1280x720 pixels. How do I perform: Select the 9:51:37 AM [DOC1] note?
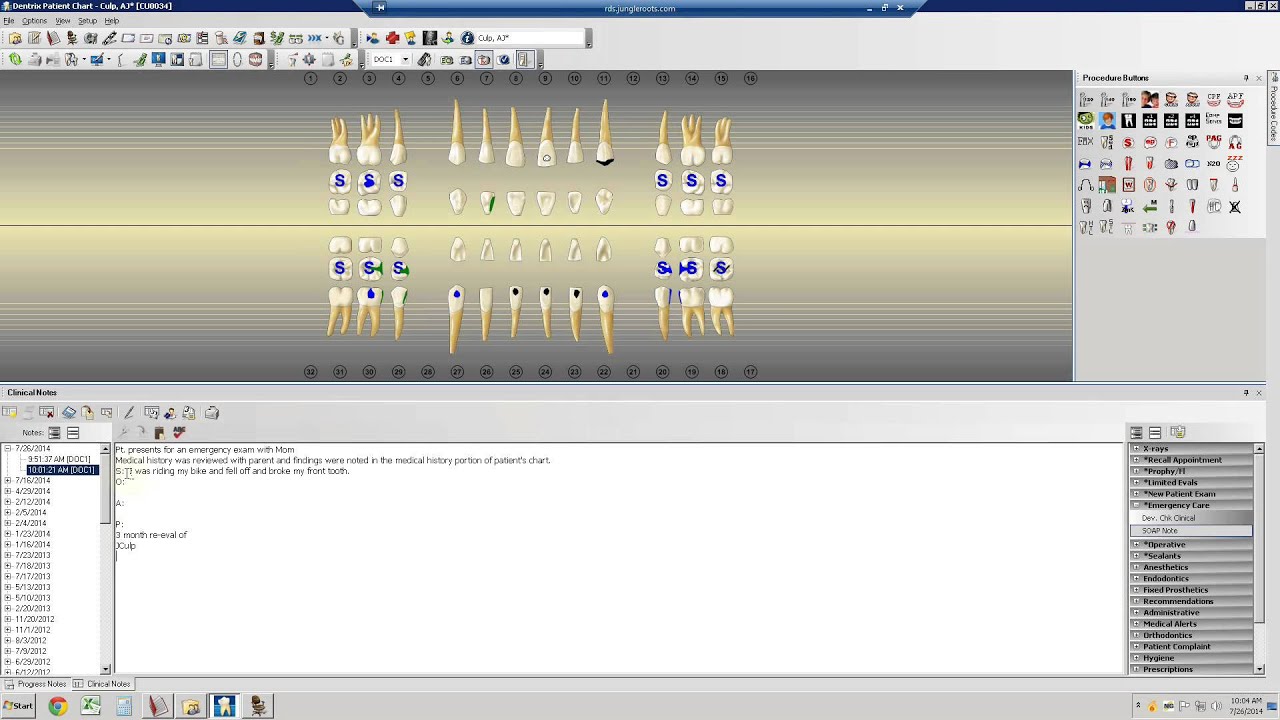59,459
